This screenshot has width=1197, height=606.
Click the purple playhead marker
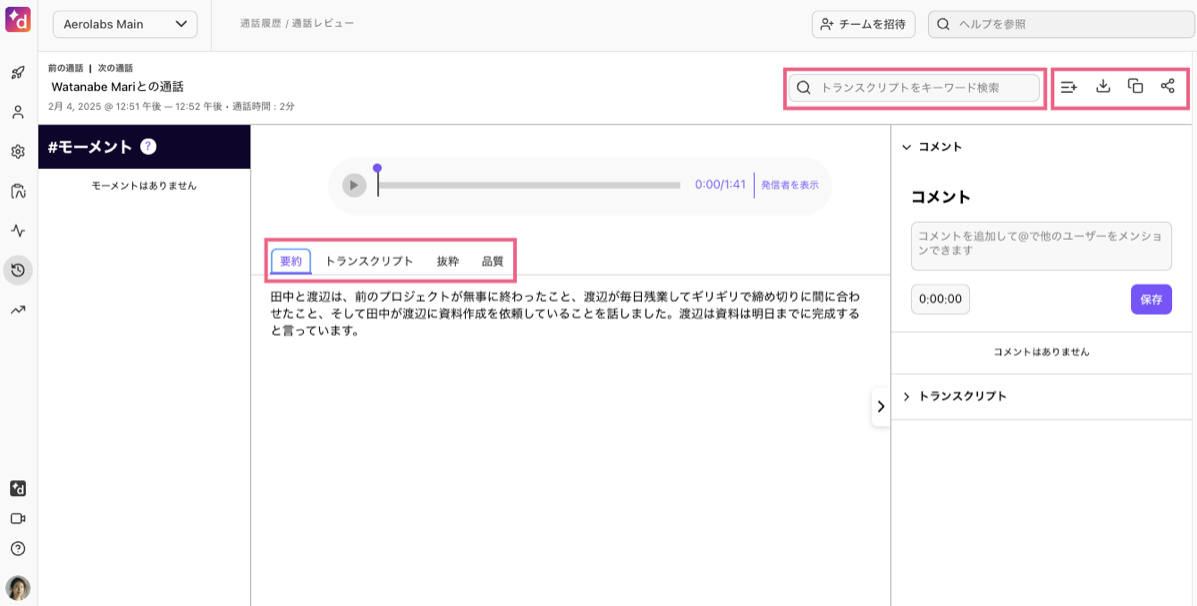(377, 168)
